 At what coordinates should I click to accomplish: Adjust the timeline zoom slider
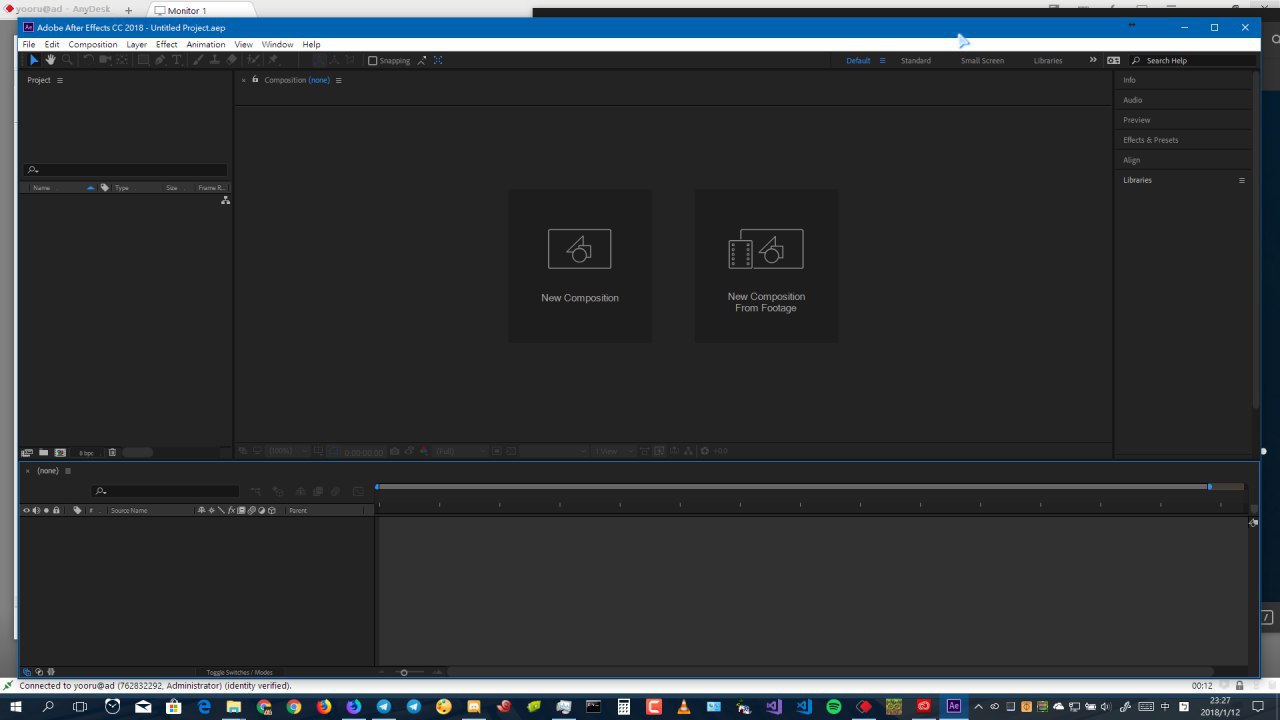click(x=404, y=672)
